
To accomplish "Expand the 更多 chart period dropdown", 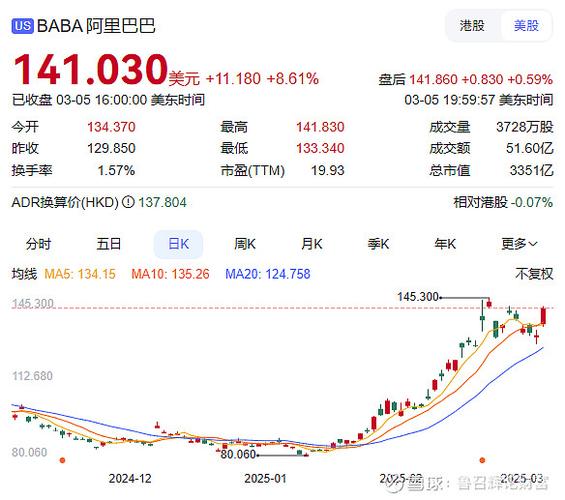I will [x=519, y=244].
